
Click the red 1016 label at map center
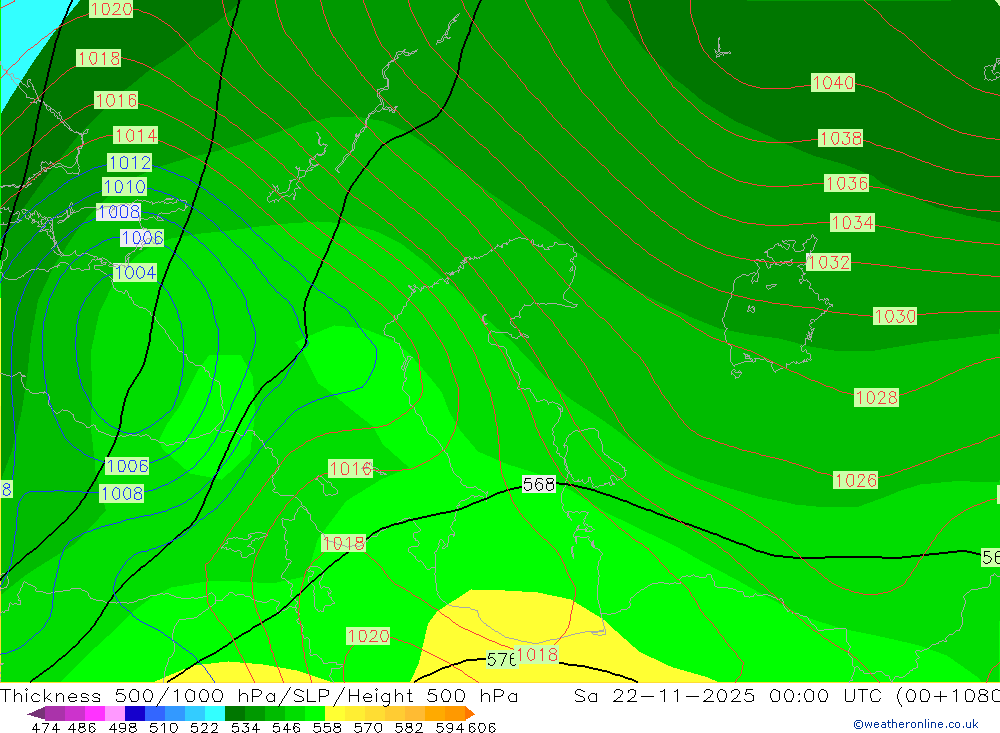[x=351, y=468]
